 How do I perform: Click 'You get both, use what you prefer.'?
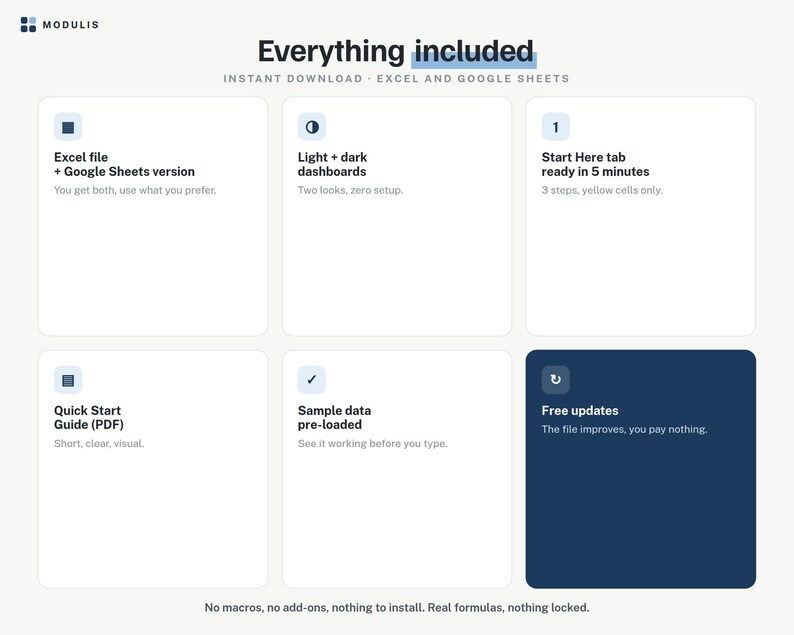tap(135, 190)
